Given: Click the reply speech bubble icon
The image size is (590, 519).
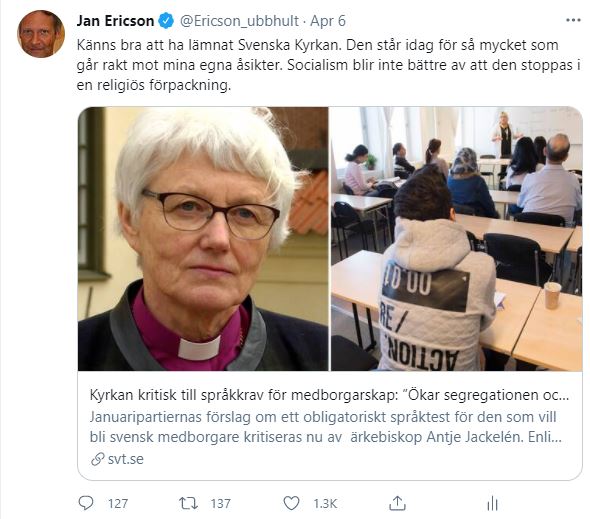Looking at the screenshot, I should pos(86,503).
